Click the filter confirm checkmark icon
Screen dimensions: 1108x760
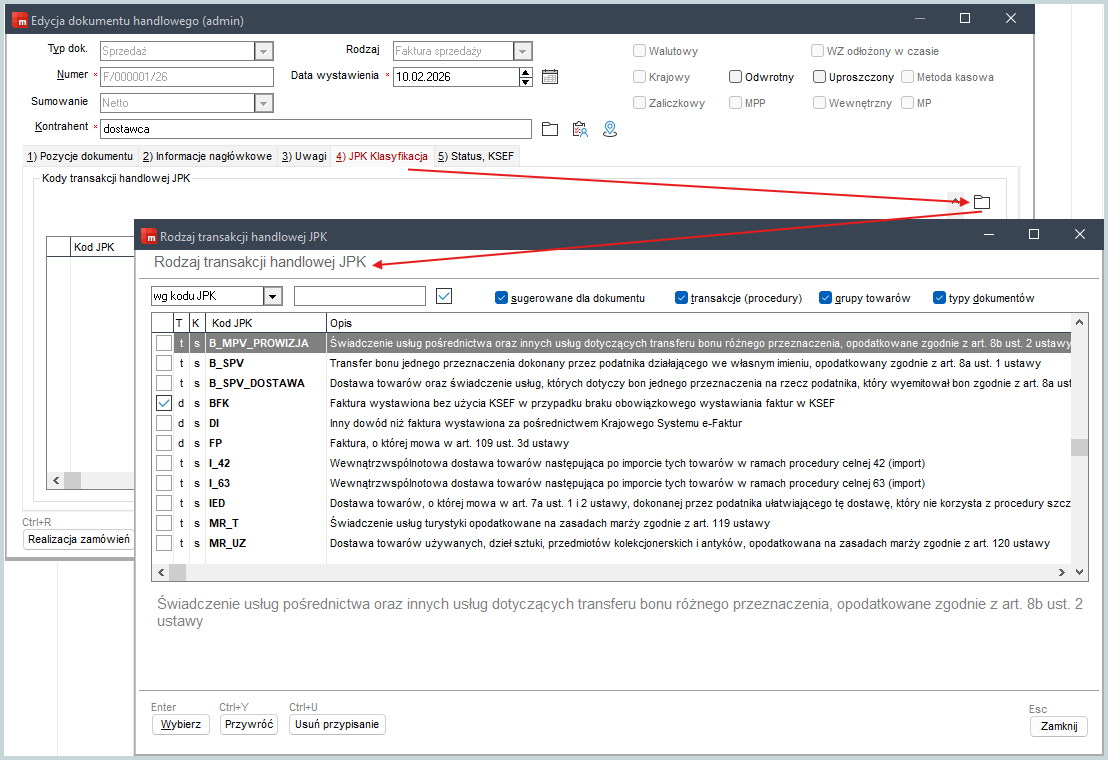pos(445,296)
